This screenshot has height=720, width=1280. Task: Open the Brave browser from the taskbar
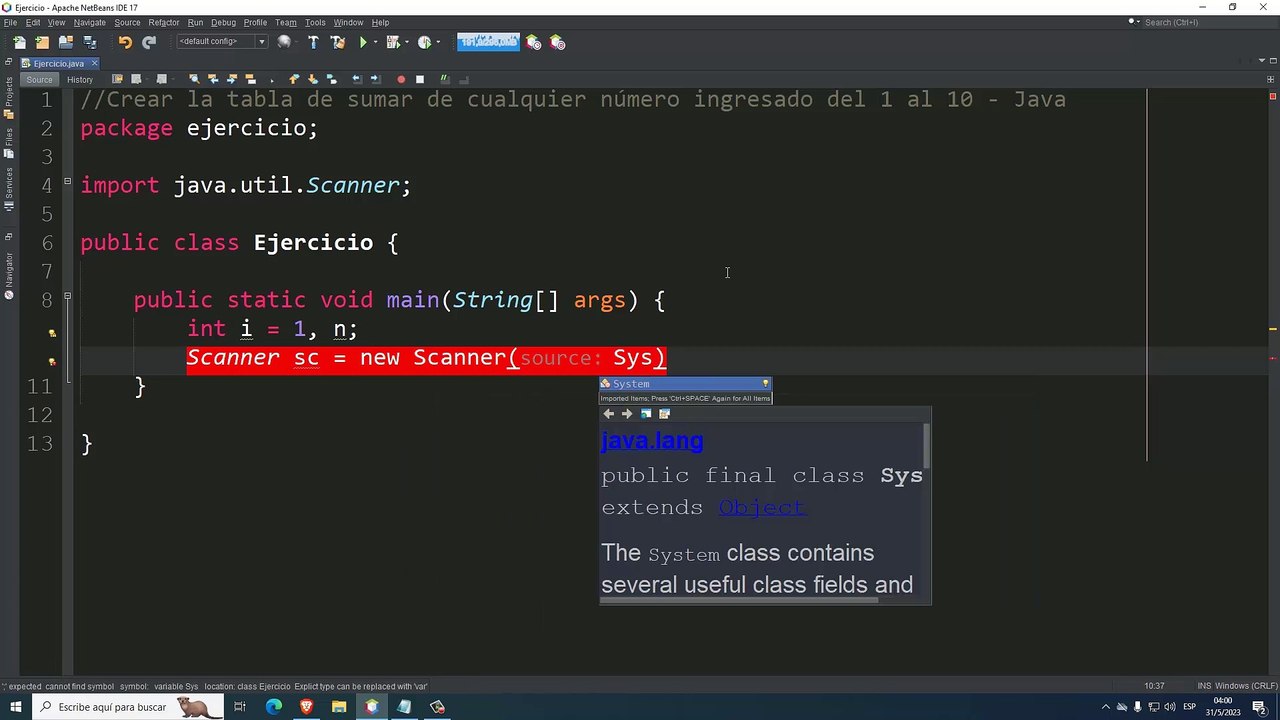tap(306, 707)
